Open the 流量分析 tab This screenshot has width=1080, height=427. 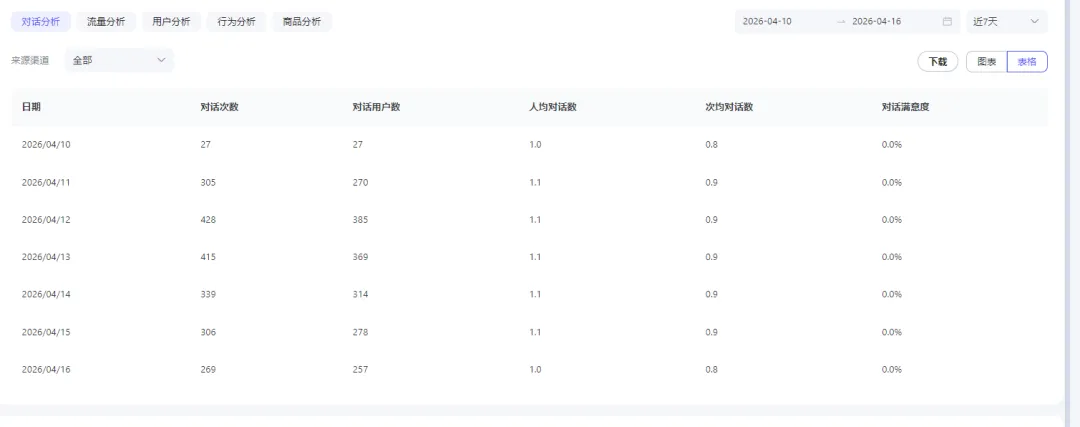pyautogui.click(x=106, y=21)
